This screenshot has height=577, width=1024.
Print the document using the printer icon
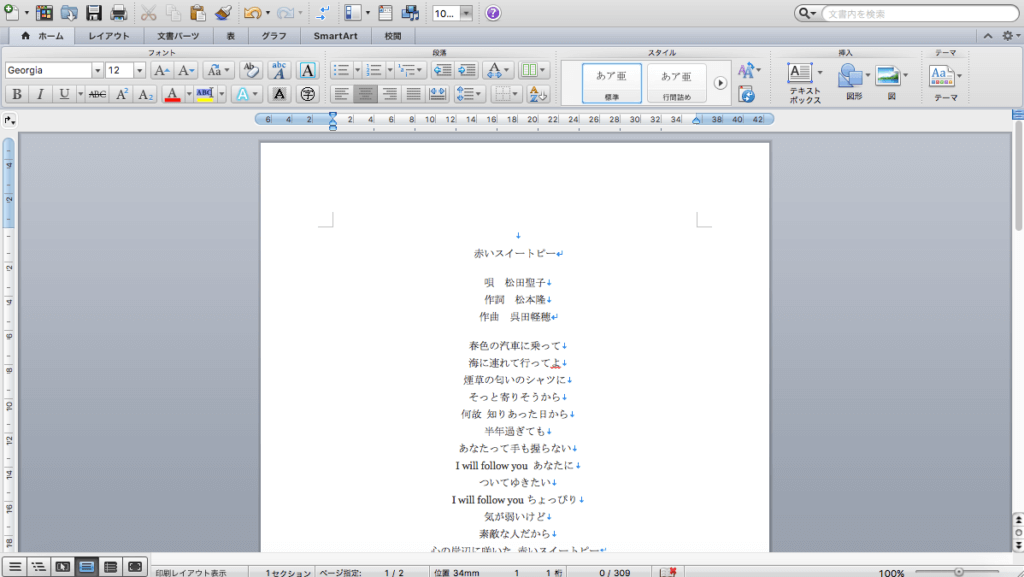click(118, 12)
